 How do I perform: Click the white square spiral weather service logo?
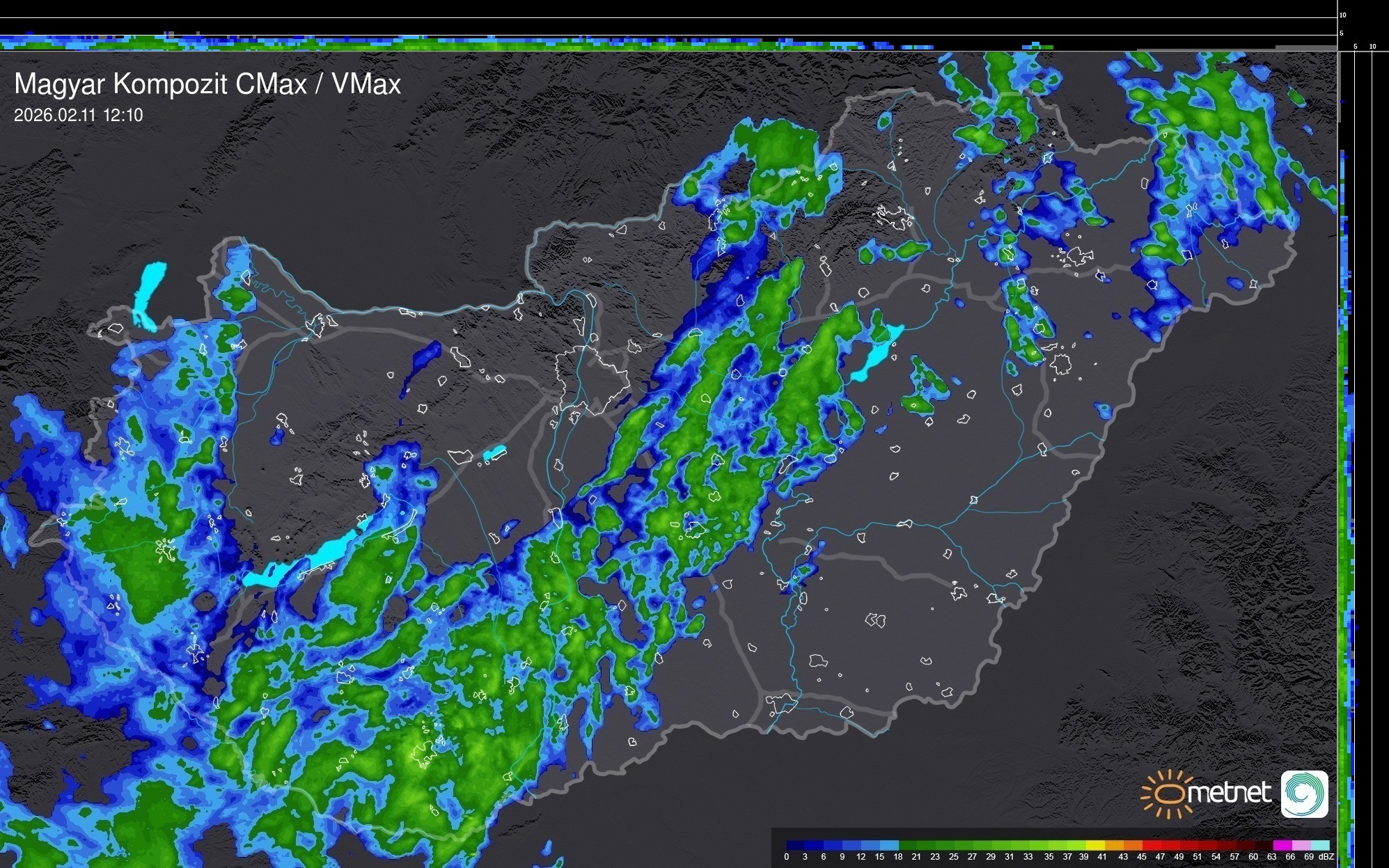coord(1304,794)
